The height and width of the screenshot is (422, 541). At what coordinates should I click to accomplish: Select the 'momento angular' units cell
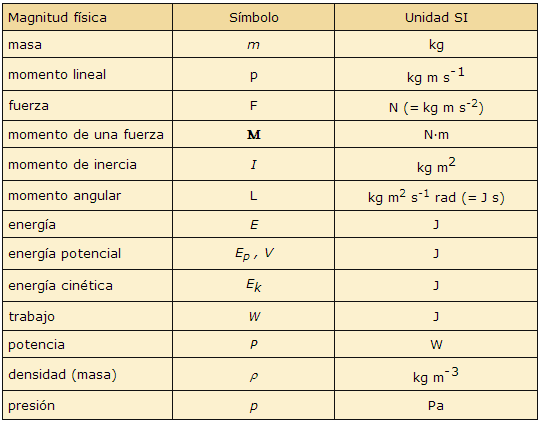[x=436, y=197]
